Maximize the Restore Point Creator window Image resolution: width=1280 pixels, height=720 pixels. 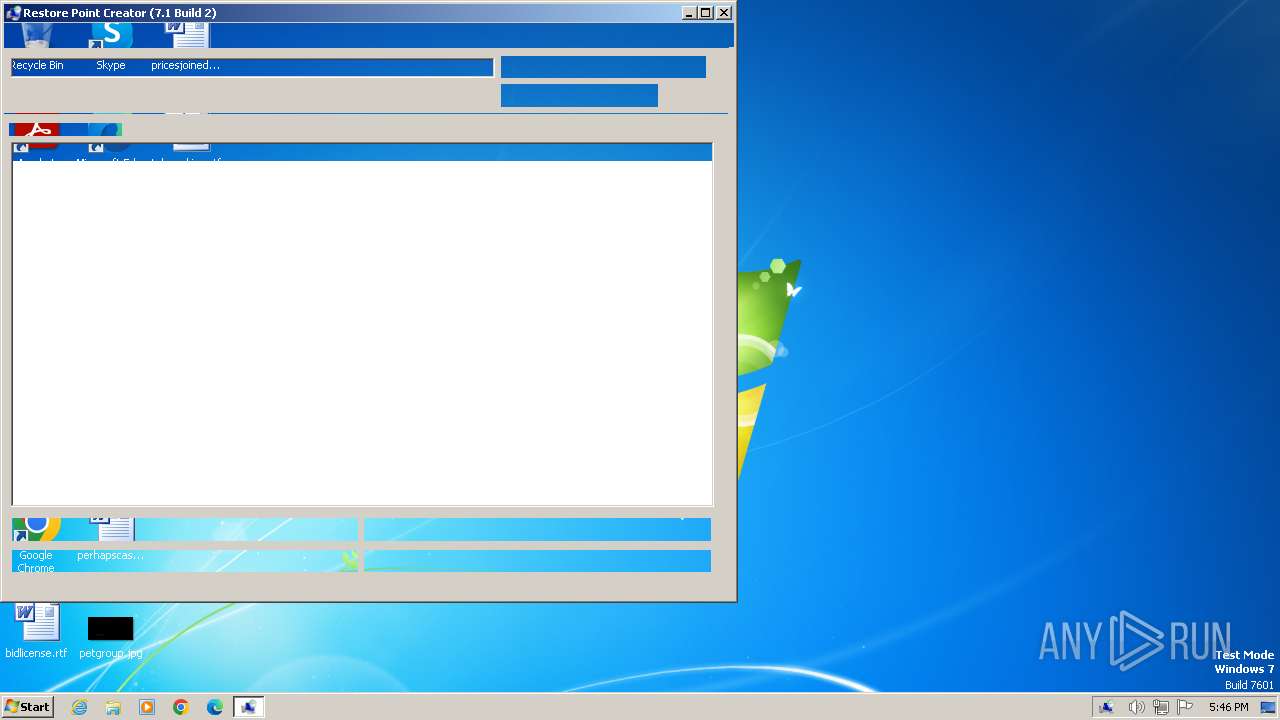click(x=706, y=13)
